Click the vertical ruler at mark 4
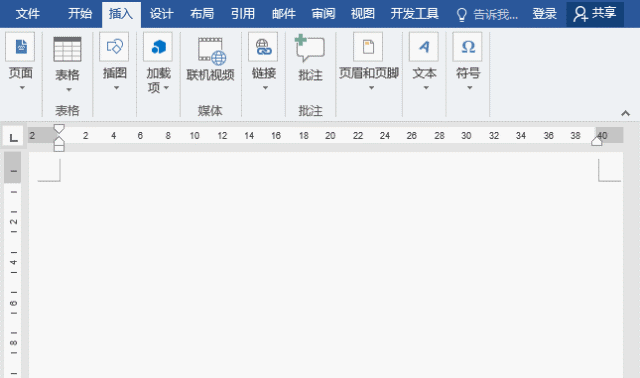640x378 pixels. click(x=13, y=262)
